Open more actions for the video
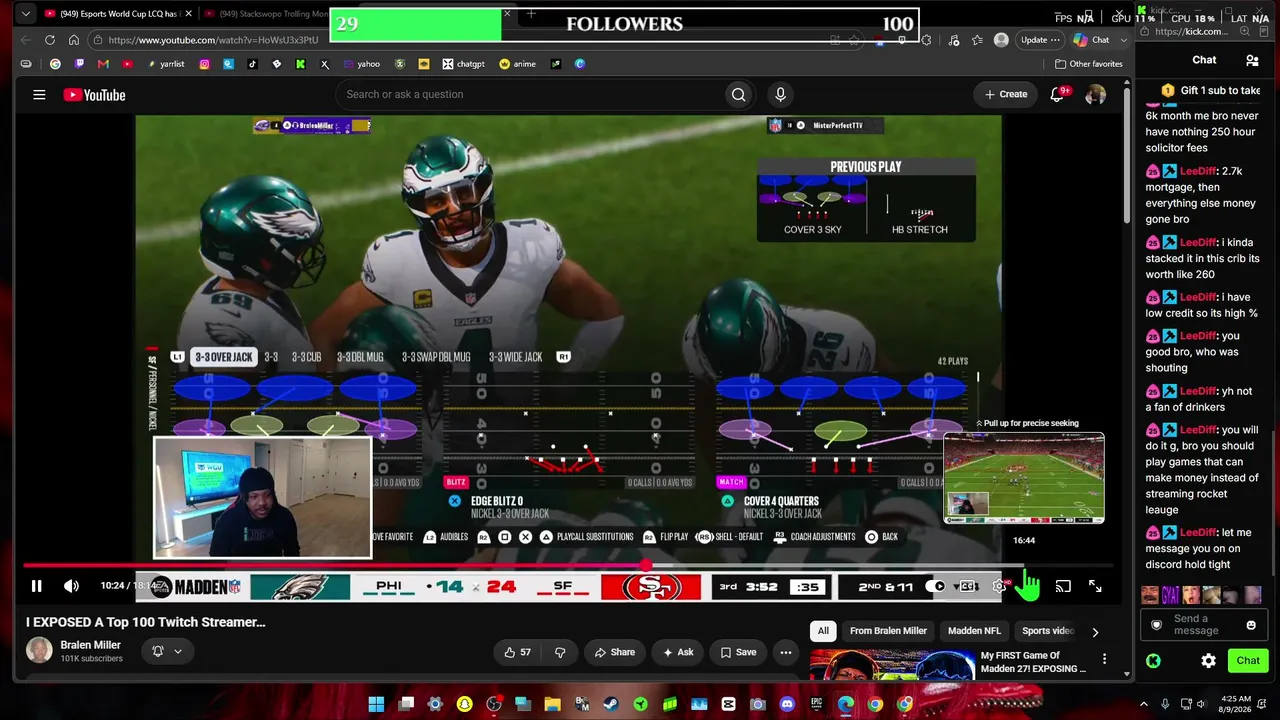This screenshot has width=1280, height=720. tap(786, 652)
